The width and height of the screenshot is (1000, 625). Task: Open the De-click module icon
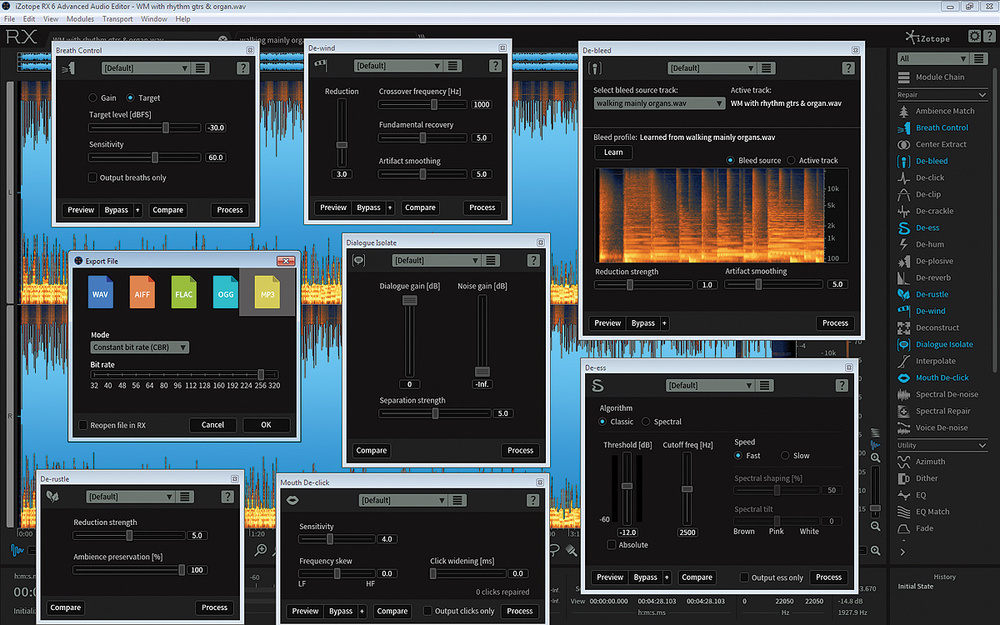(x=904, y=177)
